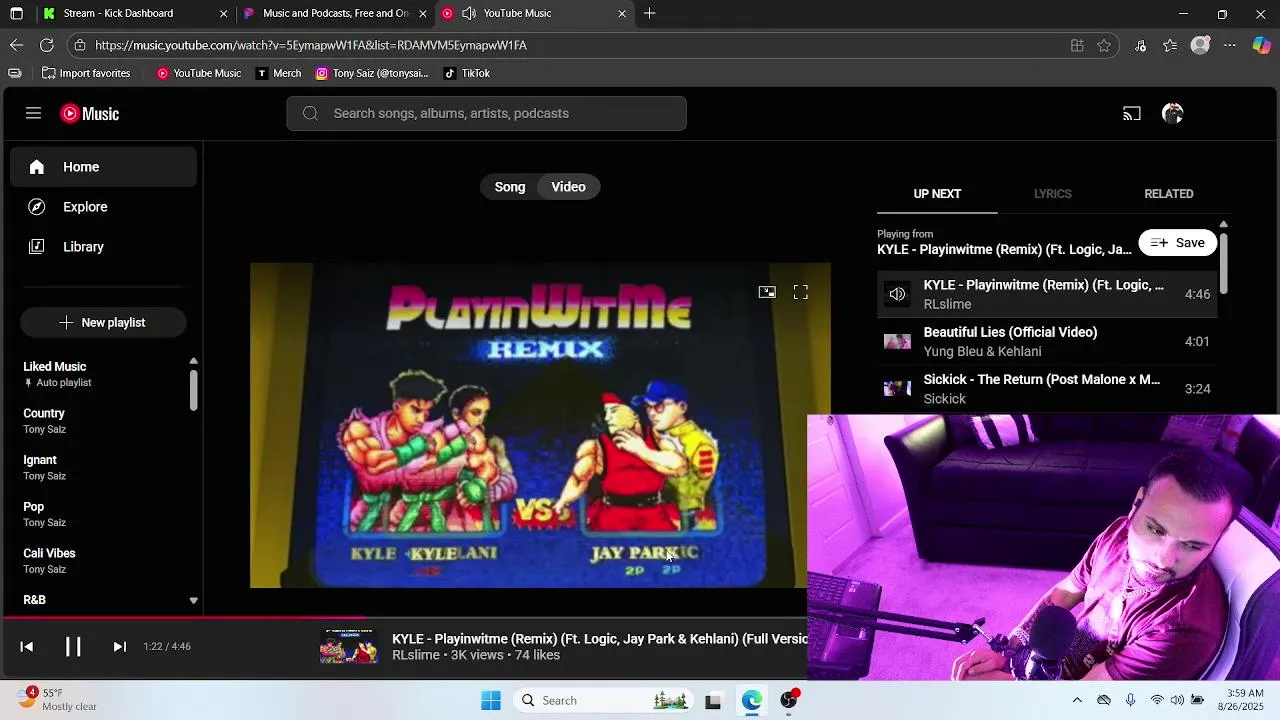Screen dimensions: 1280x720
Task: Open a new browser tab
Action: [650, 13]
